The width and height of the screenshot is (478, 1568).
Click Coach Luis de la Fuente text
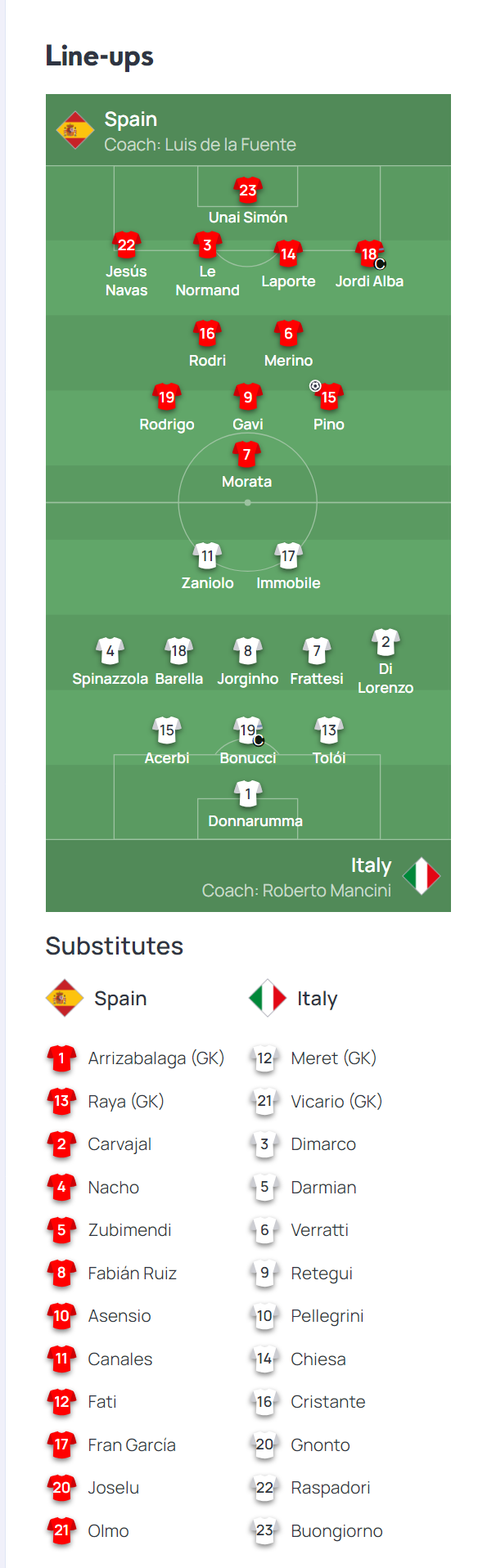tap(200, 145)
